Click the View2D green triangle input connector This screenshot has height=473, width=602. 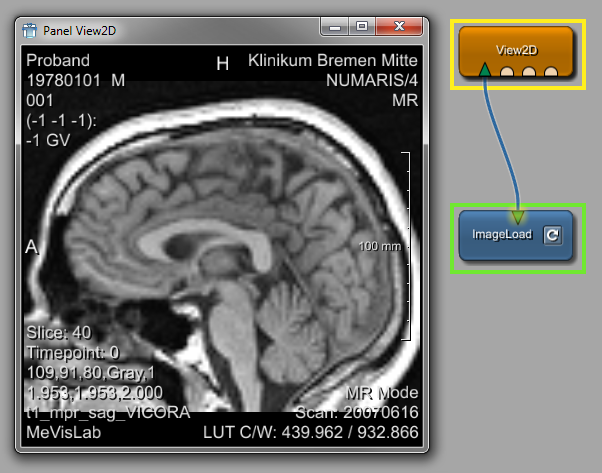point(485,70)
